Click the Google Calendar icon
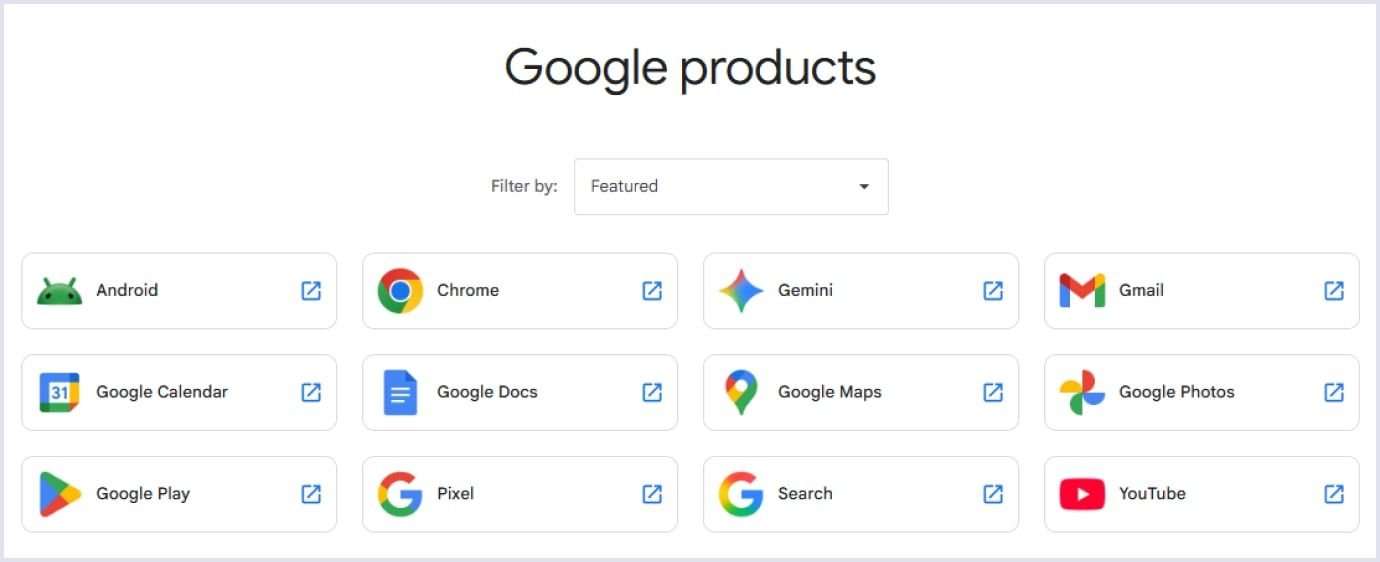The height and width of the screenshot is (562, 1380). tap(59, 392)
